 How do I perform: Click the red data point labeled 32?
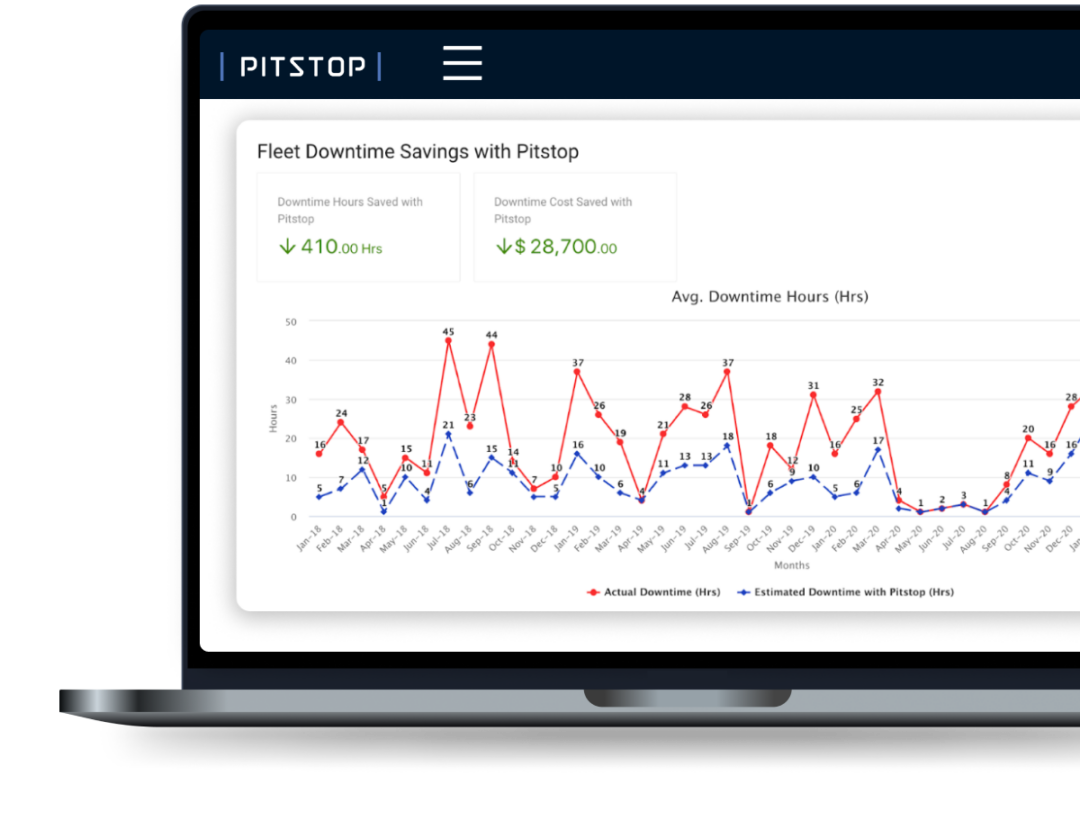coord(878,392)
